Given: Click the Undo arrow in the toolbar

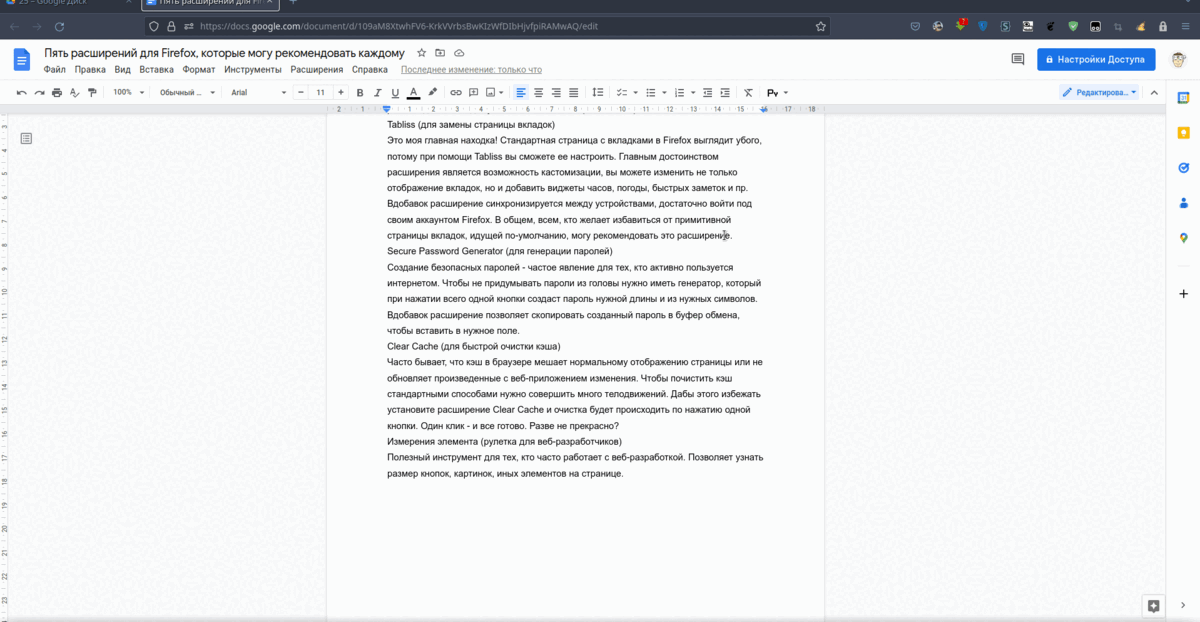Looking at the screenshot, I should coord(21,92).
